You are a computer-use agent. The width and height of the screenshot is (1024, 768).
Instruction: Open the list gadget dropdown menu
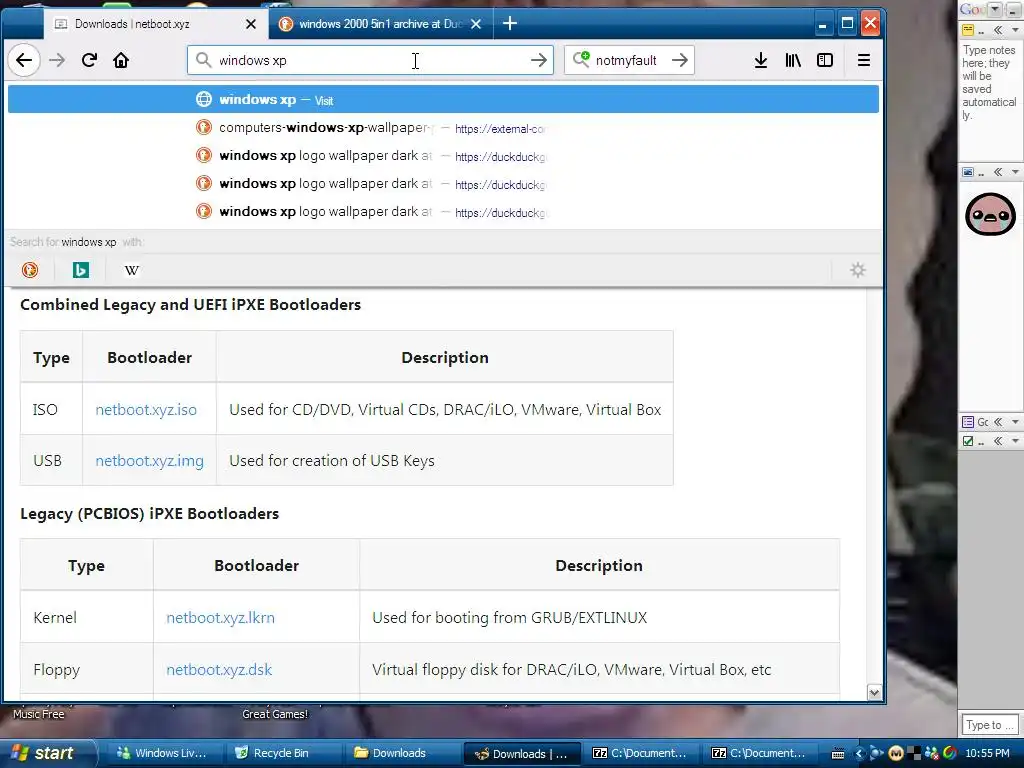(1015, 422)
